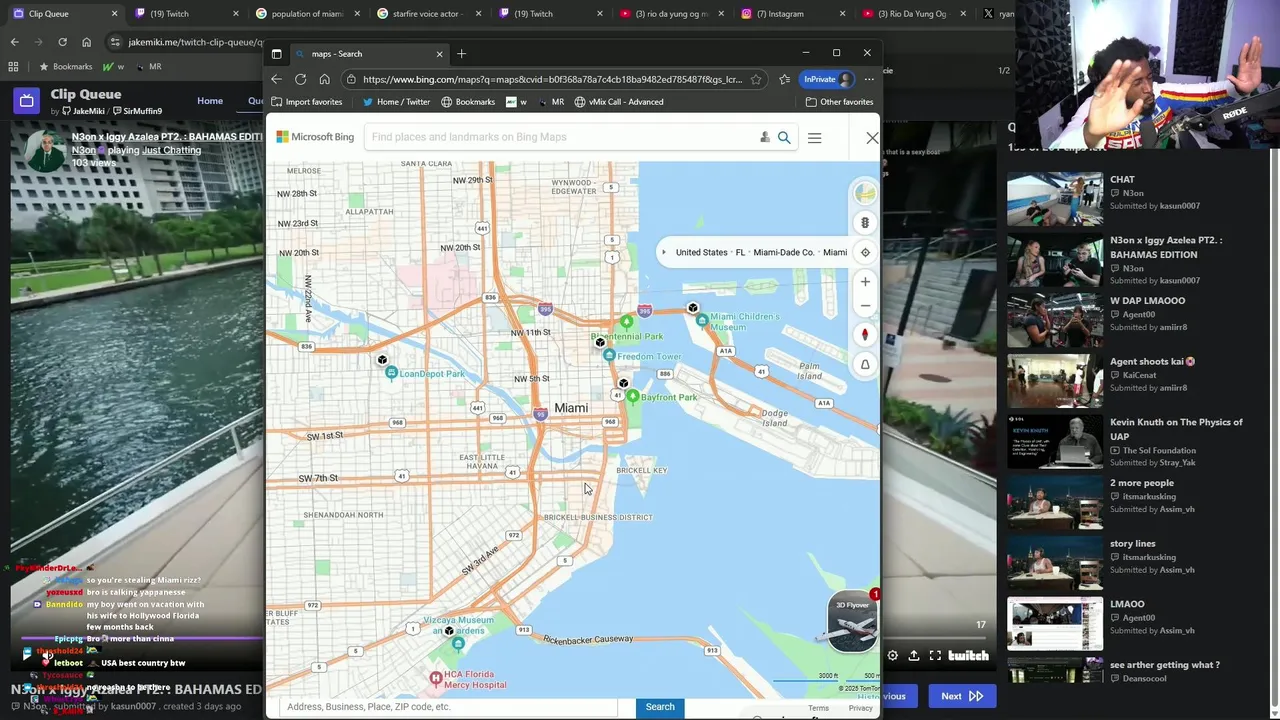This screenshot has width=1280, height=720.
Task: Click the Clip Queue address bar URL
Action: pos(194,42)
